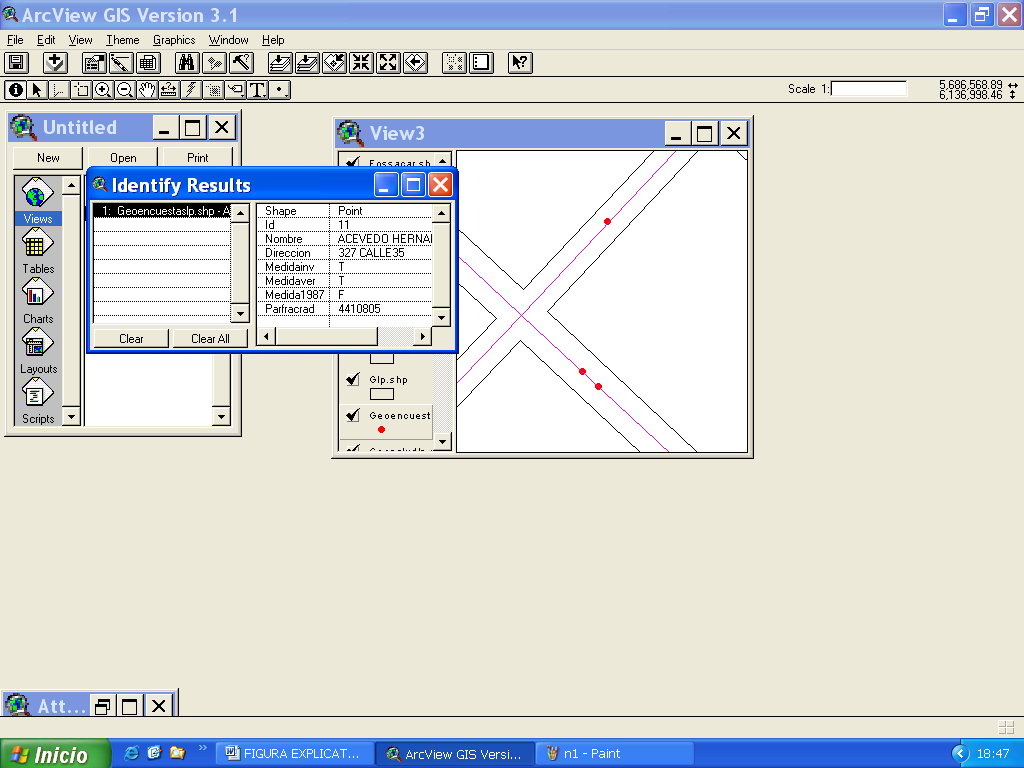The width and height of the screenshot is (1024, 768).
Task: Click the Glp.shp legend symbol box
Action: 382,394
